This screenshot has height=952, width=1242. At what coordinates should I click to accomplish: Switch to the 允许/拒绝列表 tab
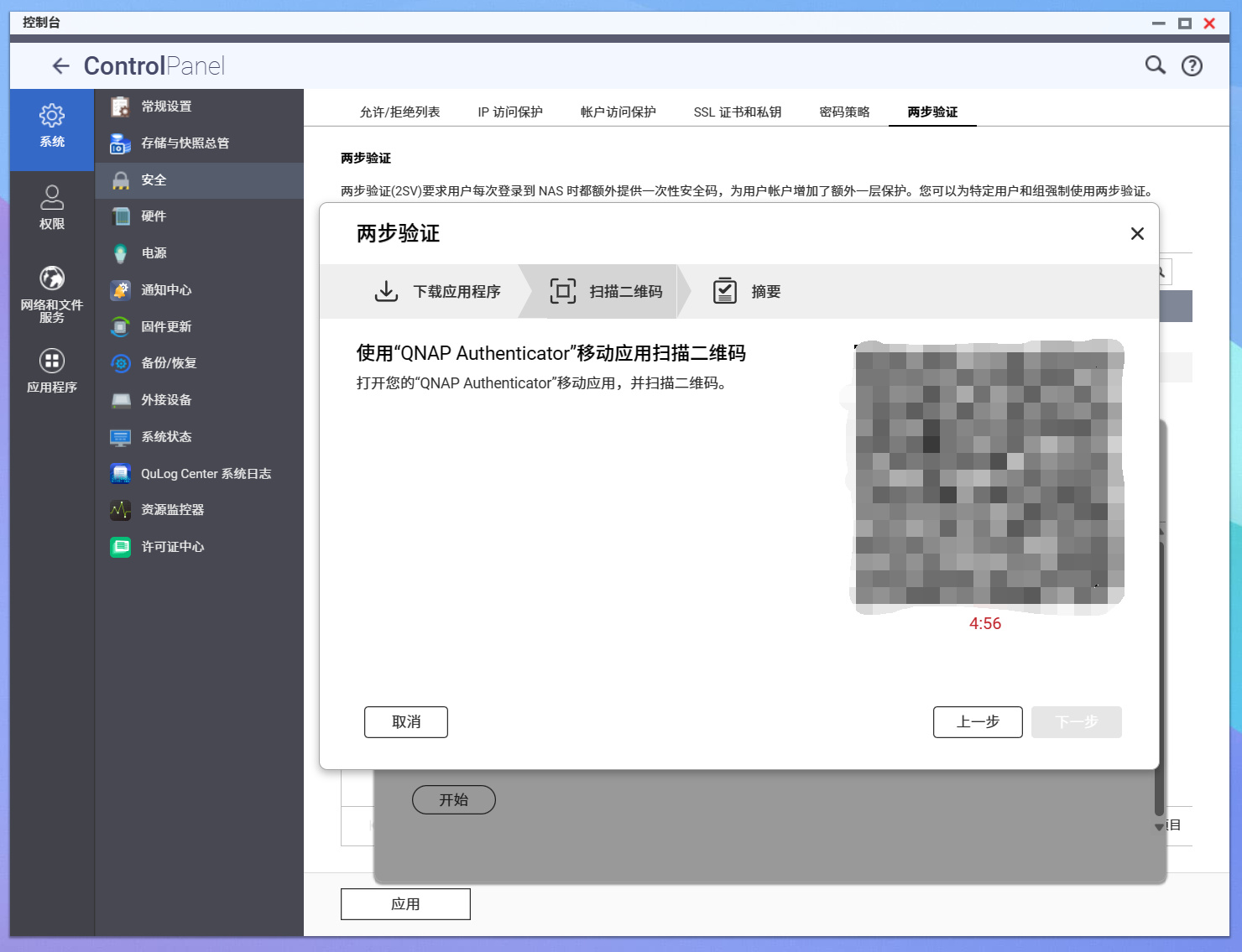point(399,112)
